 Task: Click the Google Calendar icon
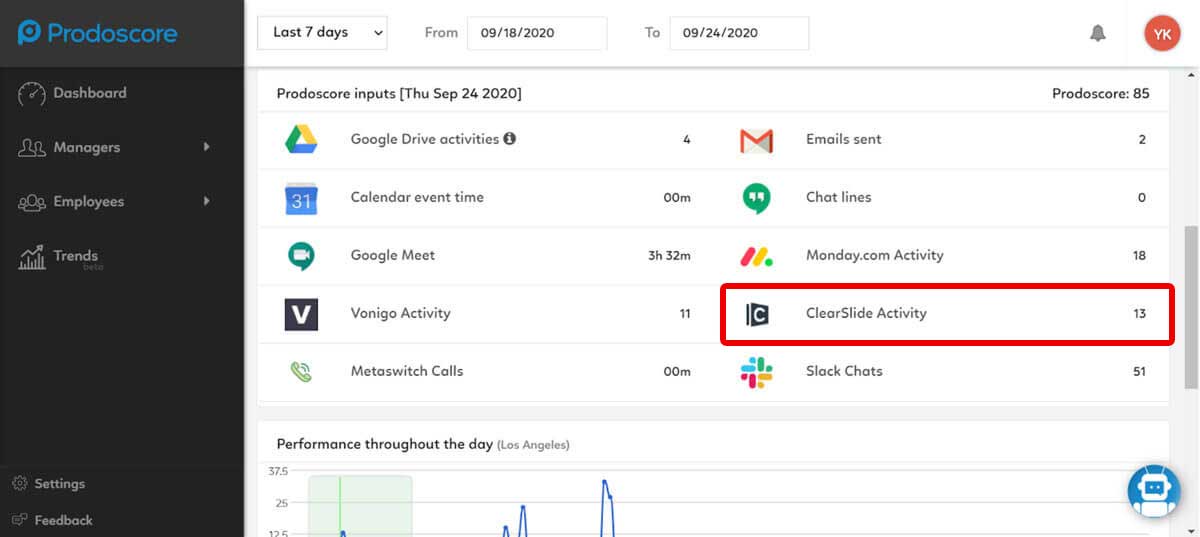click(x=301, y=199)
